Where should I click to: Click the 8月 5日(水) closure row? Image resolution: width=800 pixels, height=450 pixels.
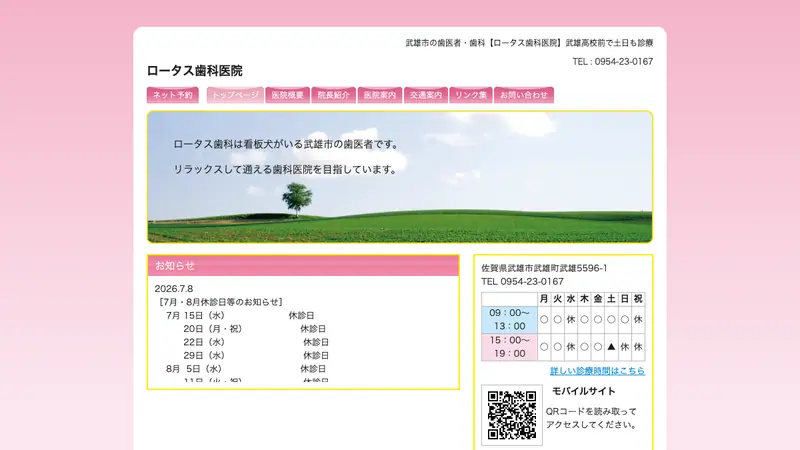point(245,368)
